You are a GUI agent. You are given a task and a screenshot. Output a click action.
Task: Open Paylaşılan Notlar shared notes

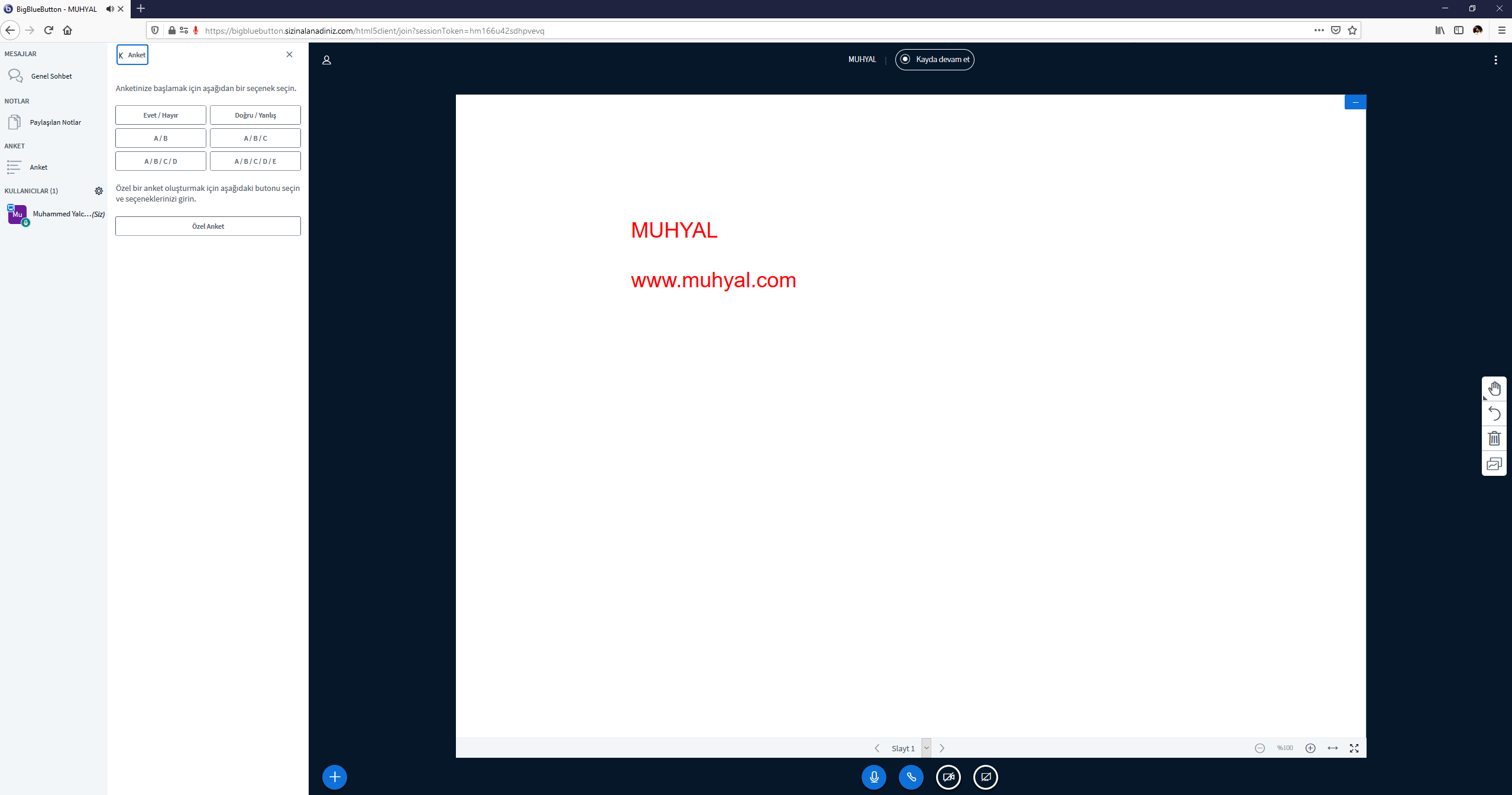pyautogui.click(x=52, y=122)
